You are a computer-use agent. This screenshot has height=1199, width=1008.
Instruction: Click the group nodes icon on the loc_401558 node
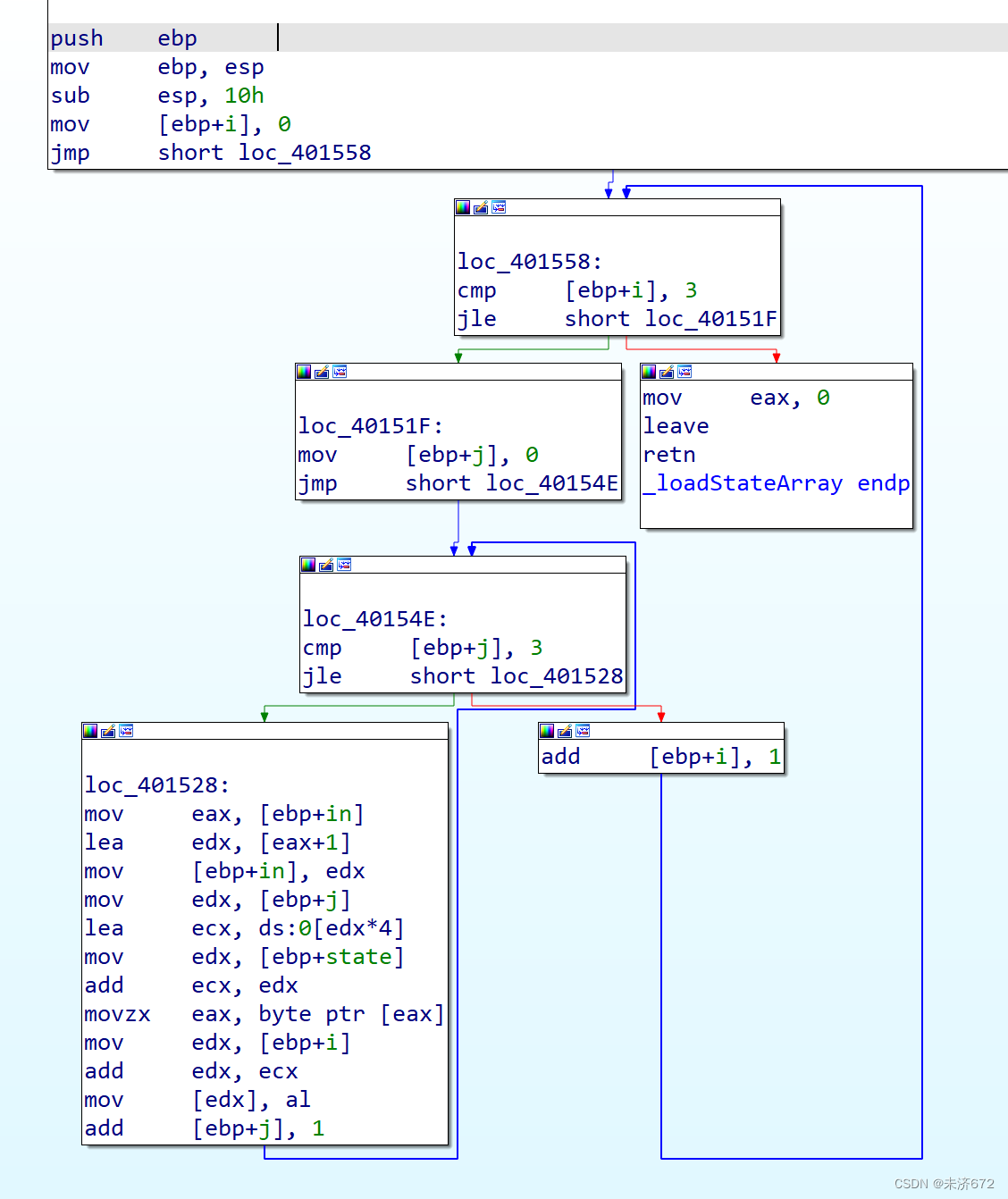pyautogui.click(x=499, y=207)
